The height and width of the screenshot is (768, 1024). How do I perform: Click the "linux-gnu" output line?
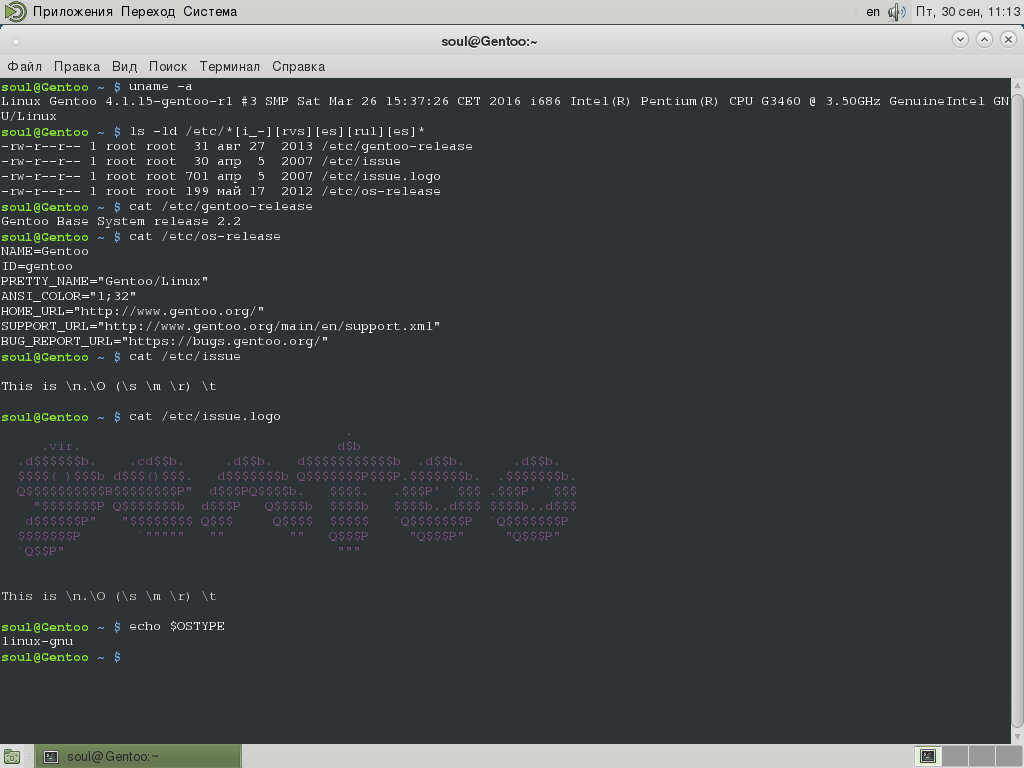(x=37, y=642)
